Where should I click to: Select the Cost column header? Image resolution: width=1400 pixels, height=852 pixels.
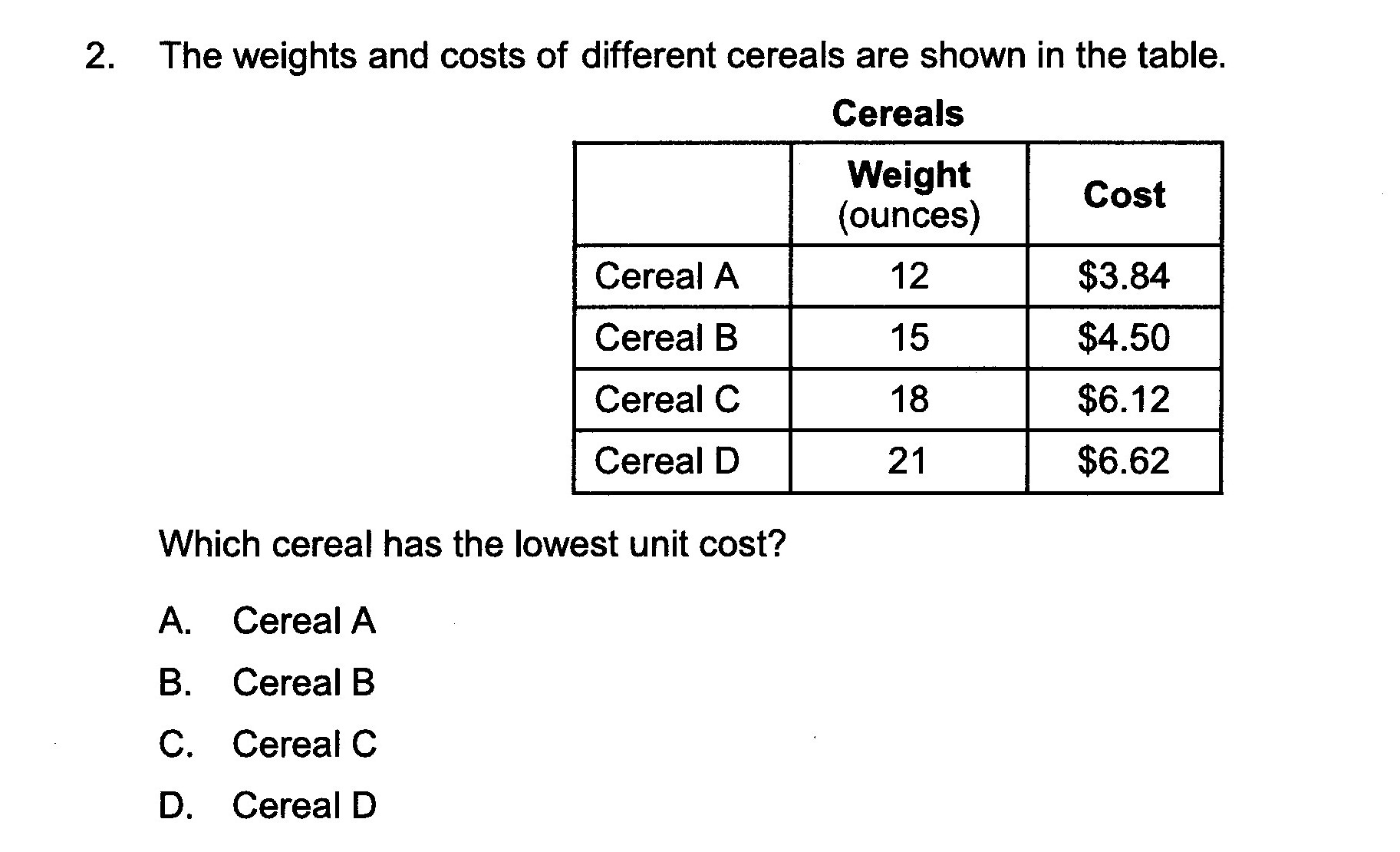pos(1124,195)
